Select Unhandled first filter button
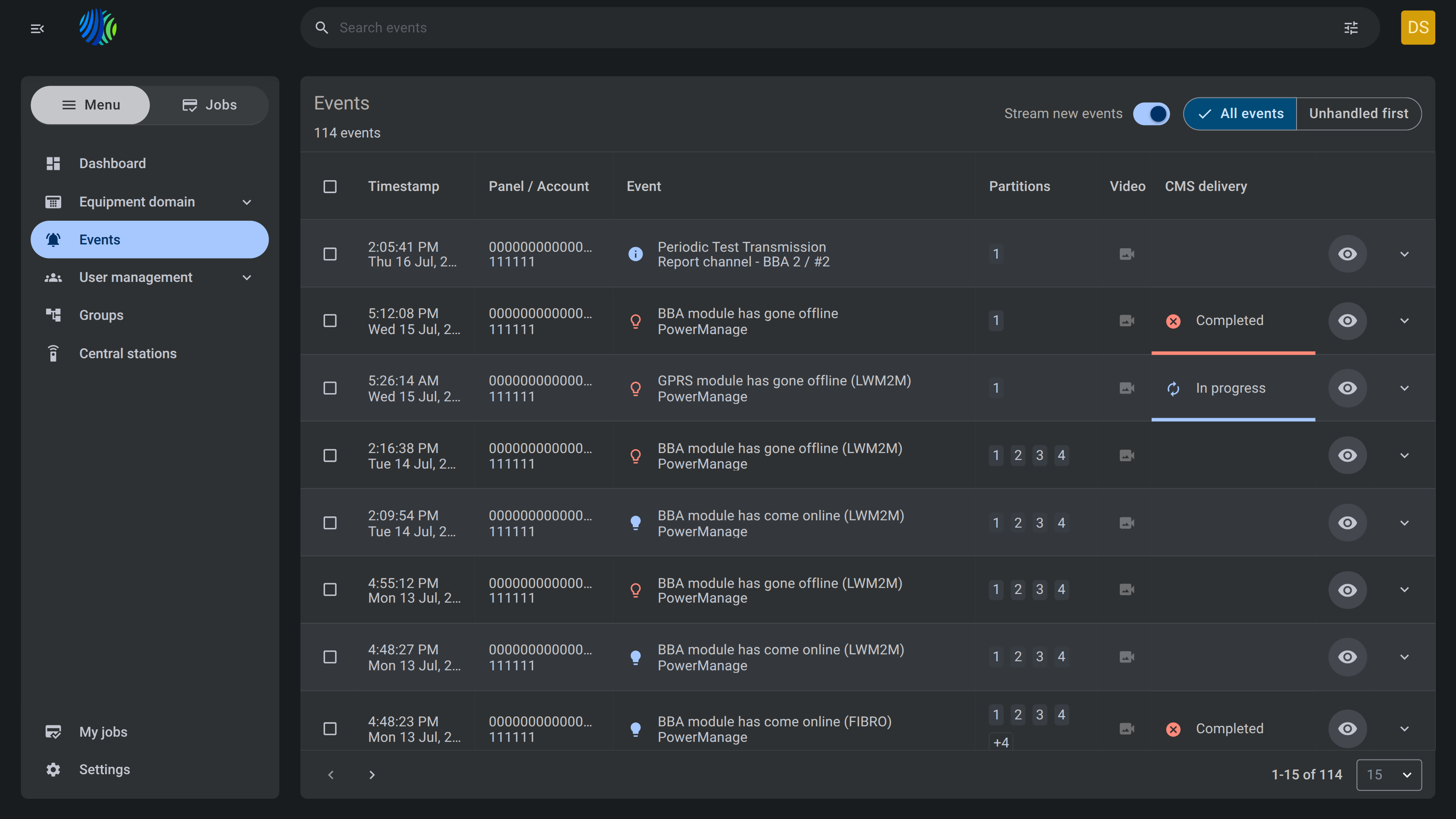 coord(1358,114)
